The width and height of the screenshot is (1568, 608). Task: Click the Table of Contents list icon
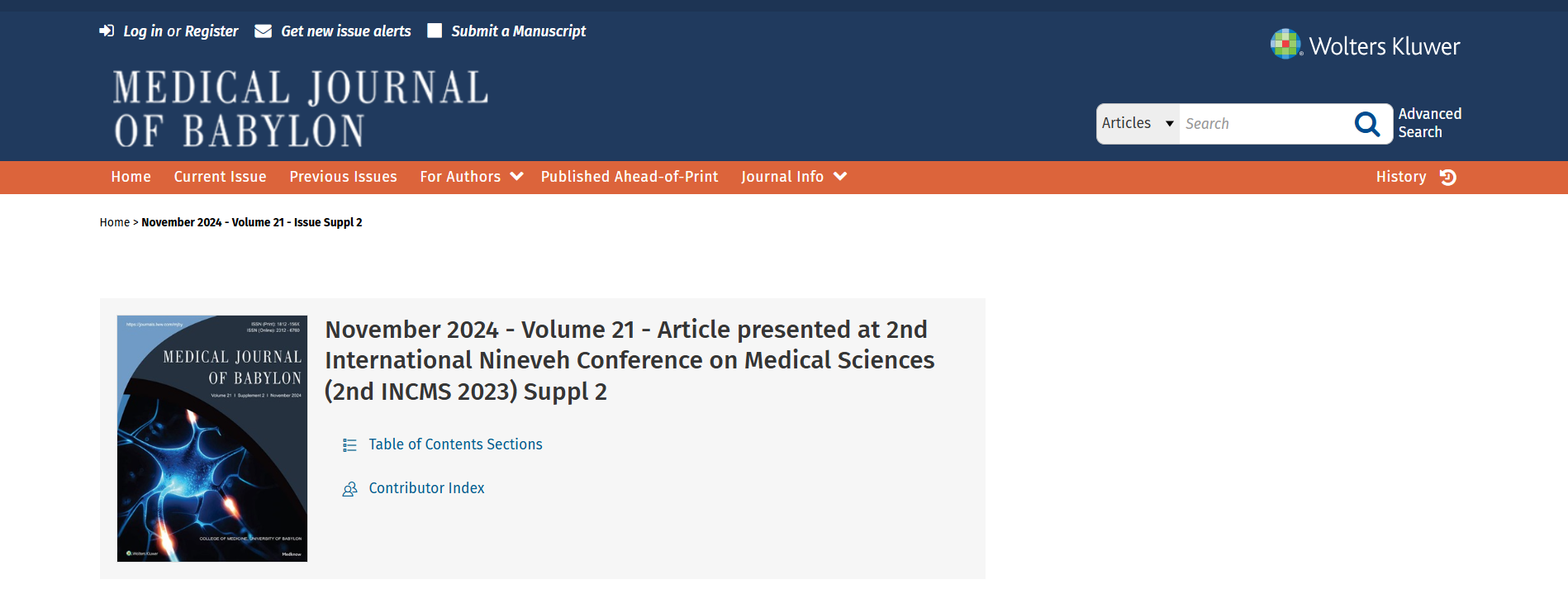(349, 445)
